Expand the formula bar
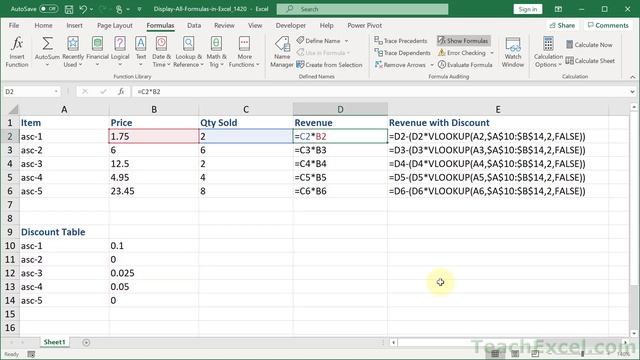The width and height of the screenshot is (640, 360). [632, 91]
